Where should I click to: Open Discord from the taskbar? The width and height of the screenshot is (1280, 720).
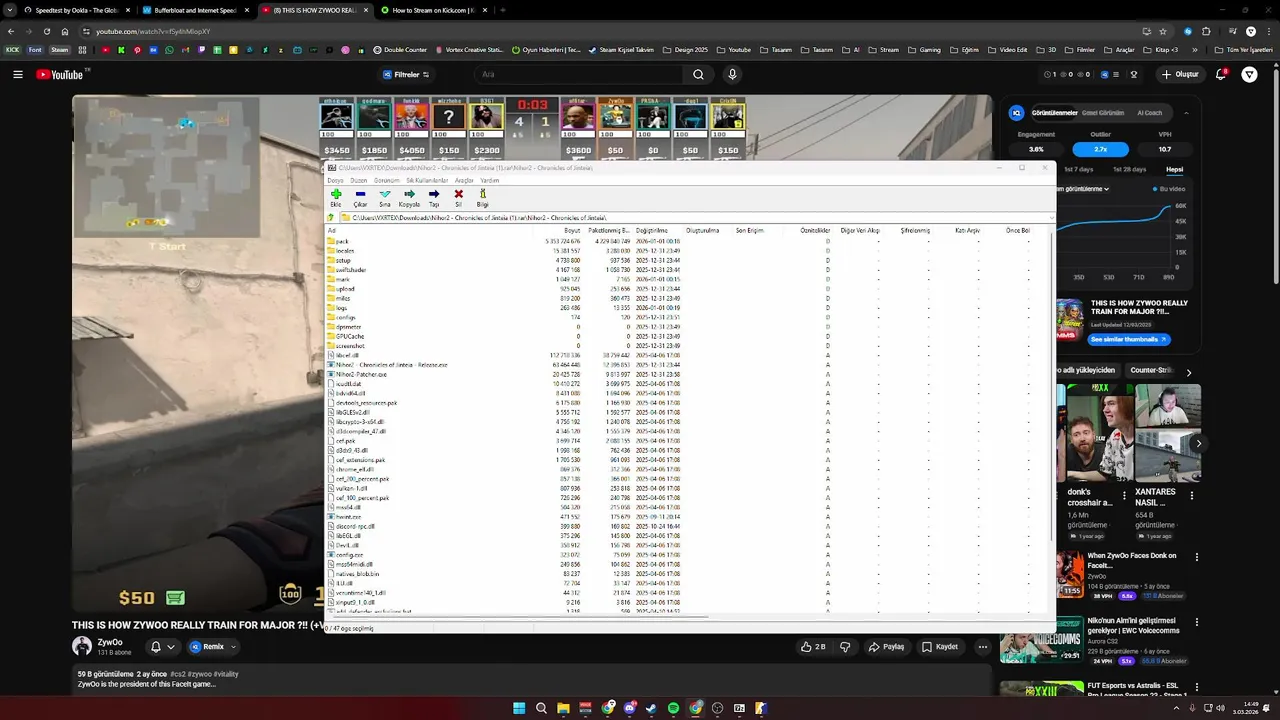pos(629,708)
